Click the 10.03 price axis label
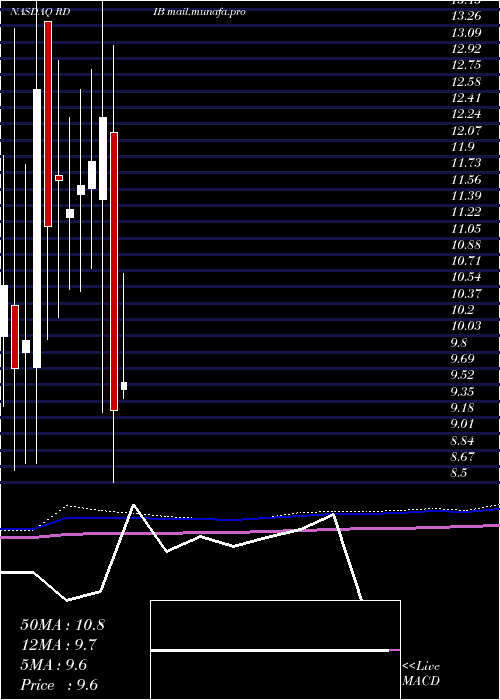 click(x=466, y=325)
